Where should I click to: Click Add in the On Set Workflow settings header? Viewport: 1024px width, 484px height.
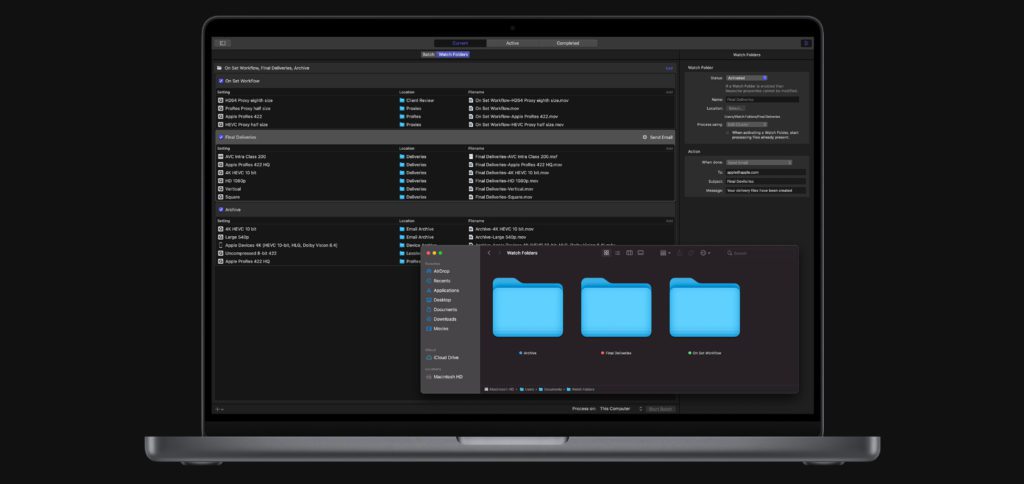coord(669,92)
